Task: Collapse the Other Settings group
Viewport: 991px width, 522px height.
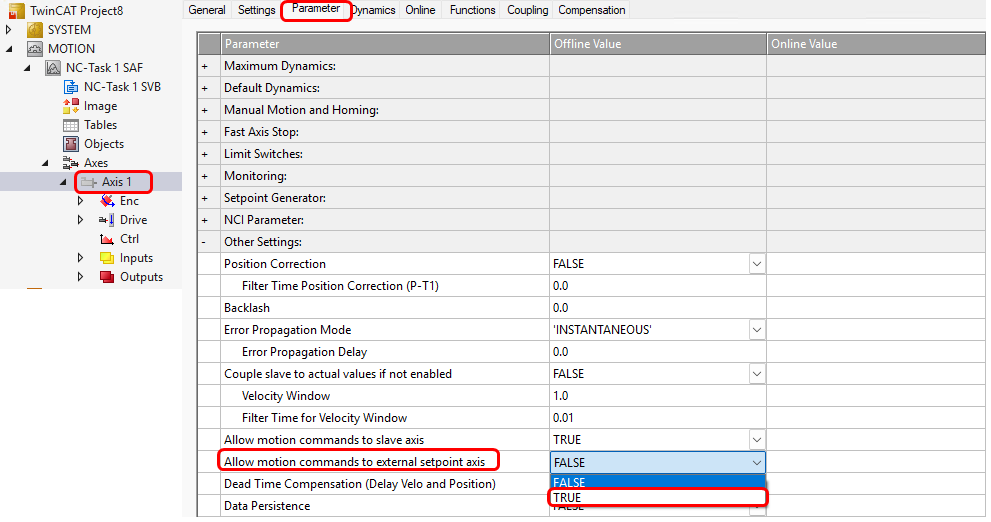Action: click(206, 242)
